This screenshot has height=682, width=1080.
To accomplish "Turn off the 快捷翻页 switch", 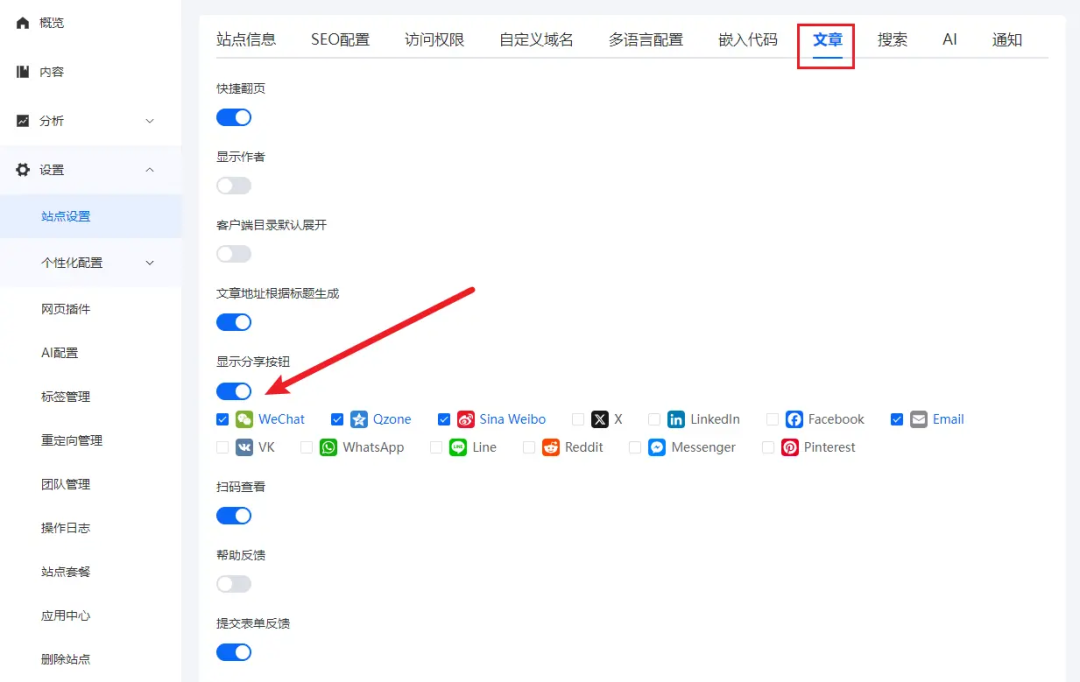I will pyautogui.click(x=233, y=117).
